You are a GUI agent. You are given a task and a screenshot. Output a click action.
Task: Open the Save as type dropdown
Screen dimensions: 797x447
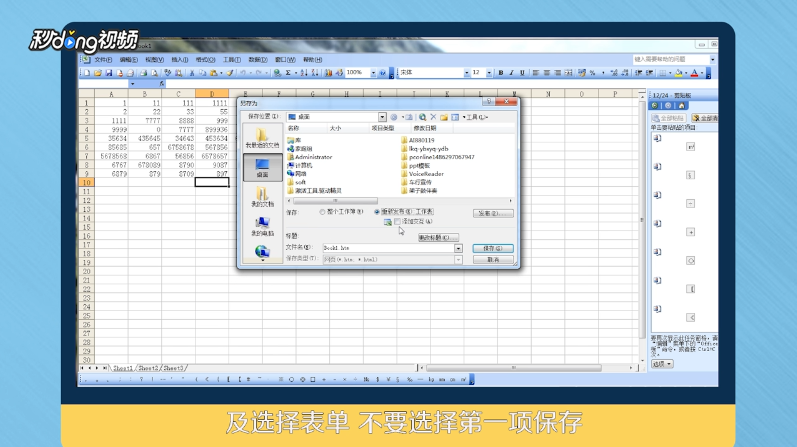[x=458, y=259]
